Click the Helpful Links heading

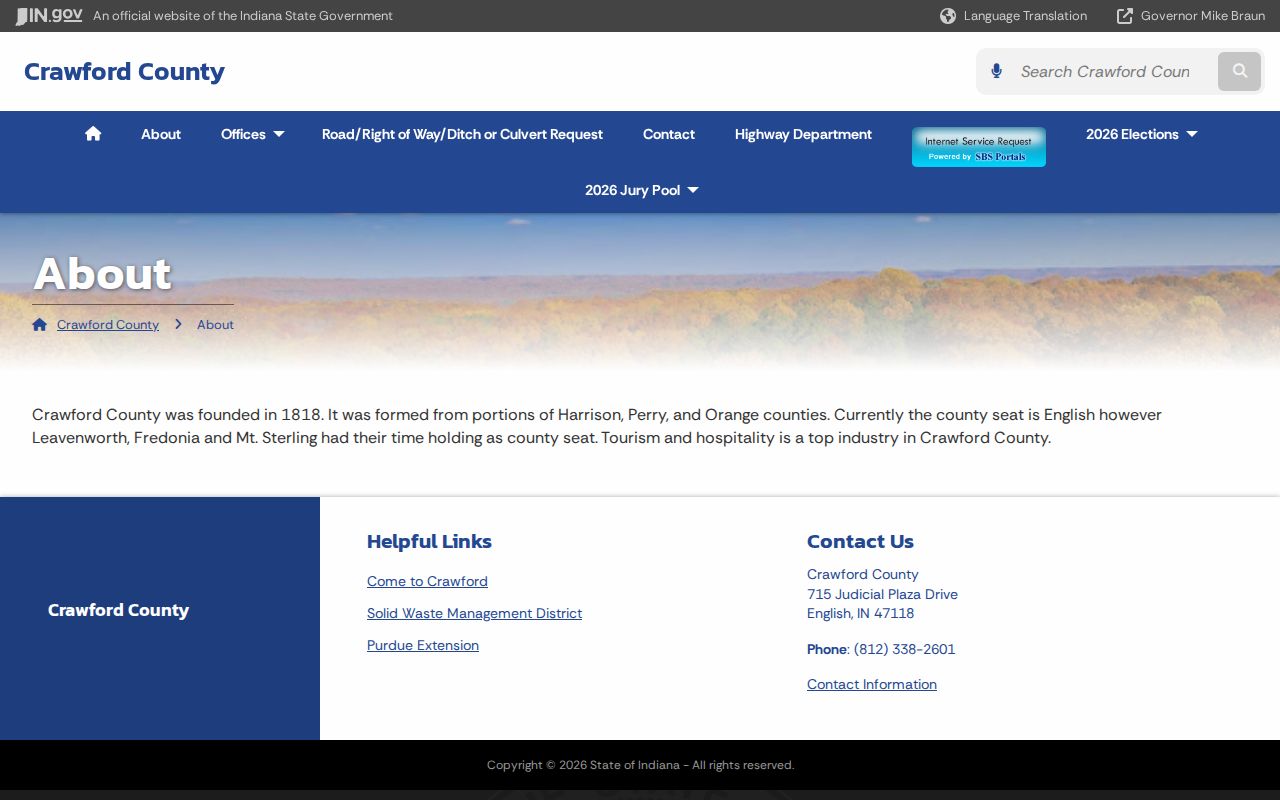[429, 541]
